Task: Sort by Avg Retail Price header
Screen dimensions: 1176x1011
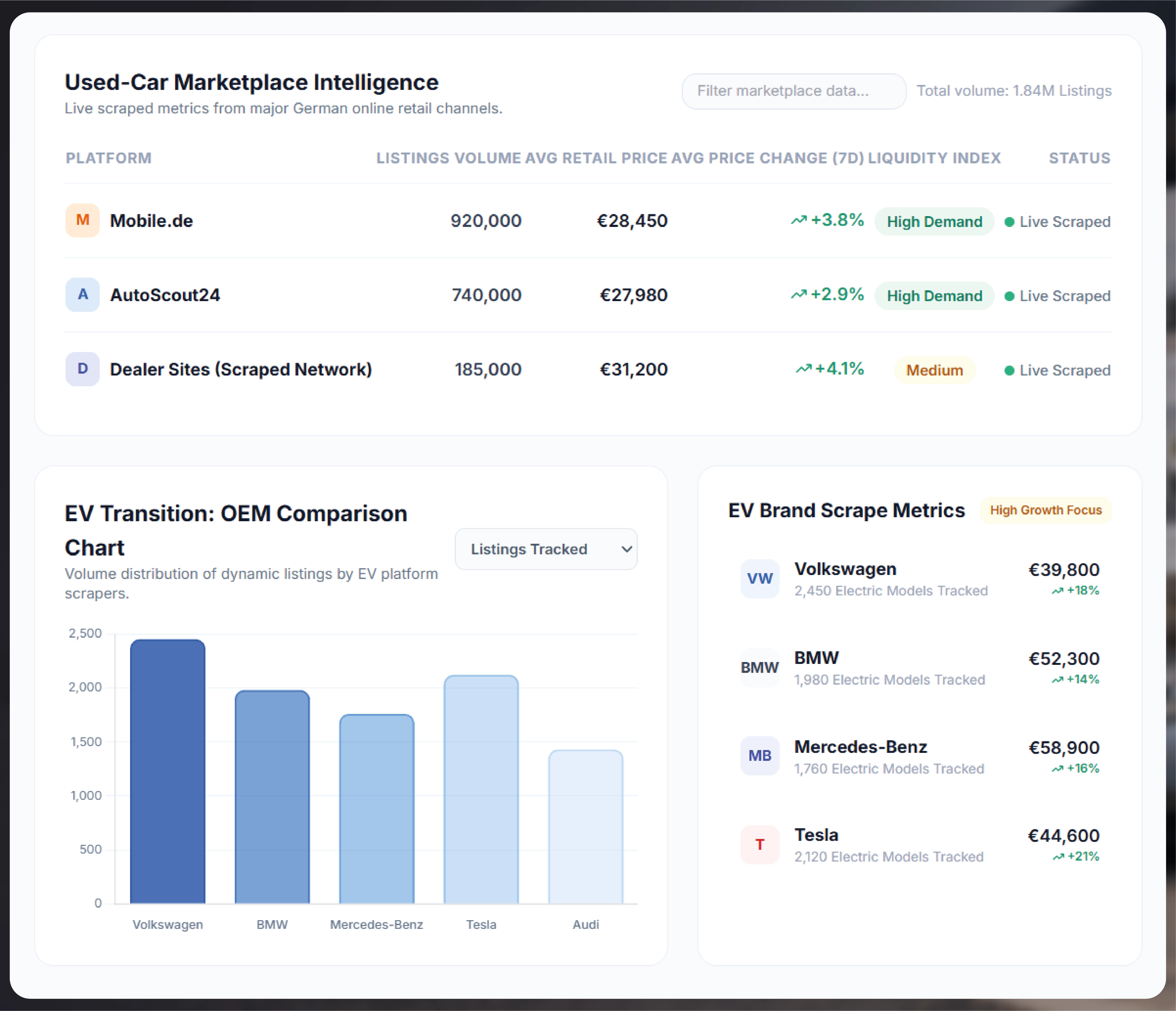Action: coord(596,158)
